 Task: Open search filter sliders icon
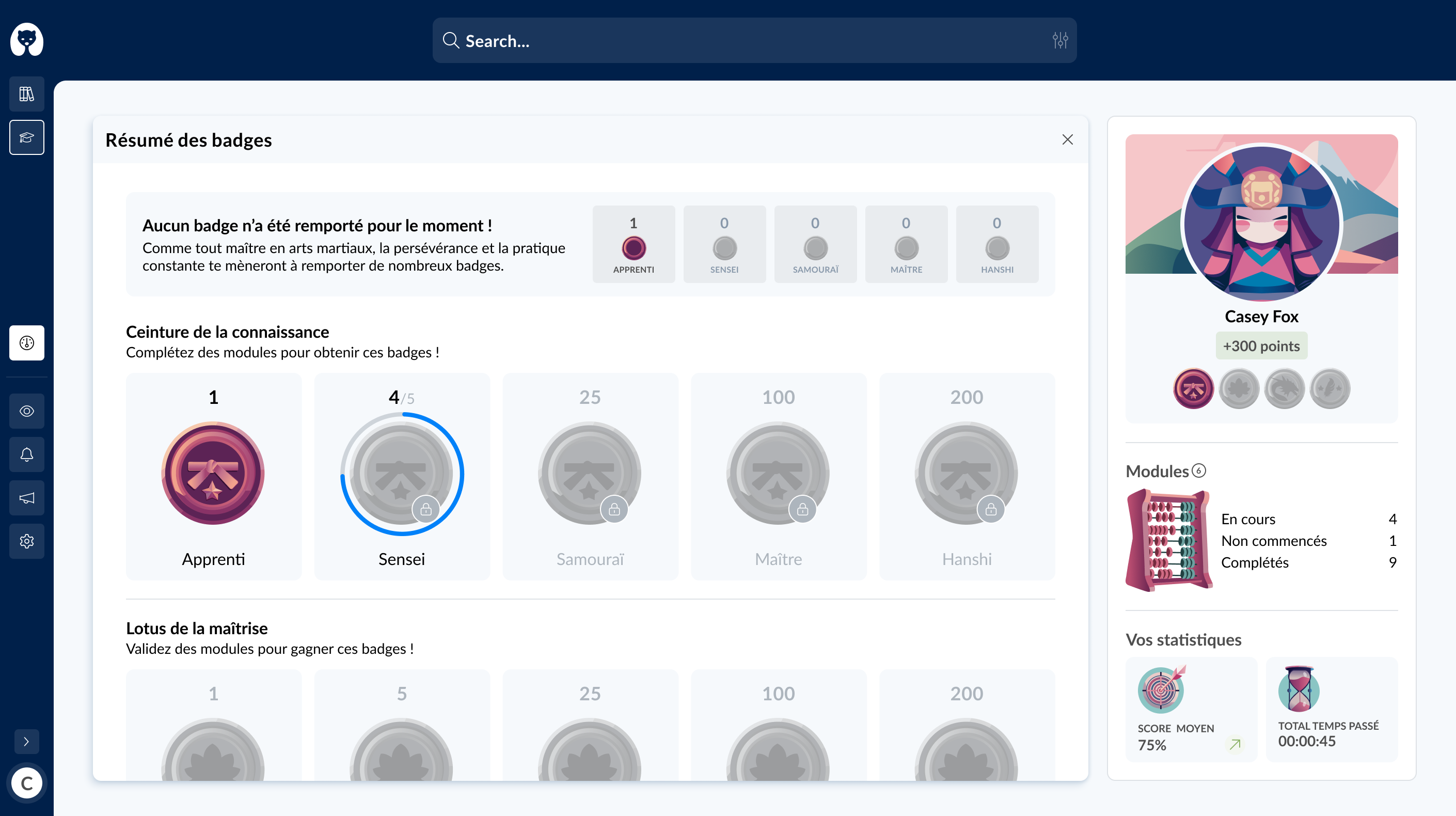[x=1060, y=40]
